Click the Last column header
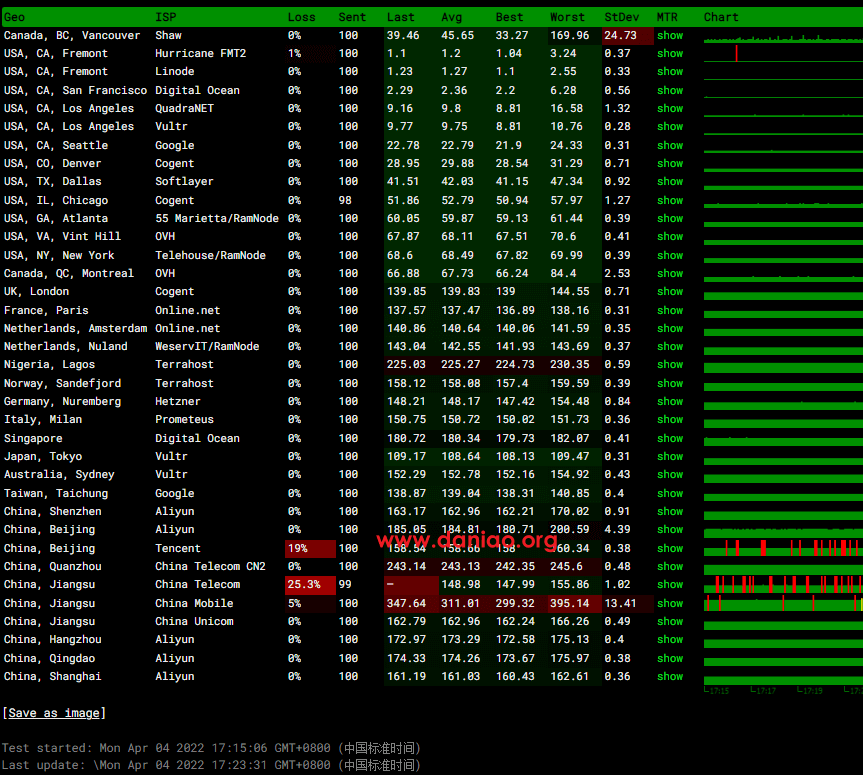Image resolution: width=863 pixels, height=775 pixels. 401,17
